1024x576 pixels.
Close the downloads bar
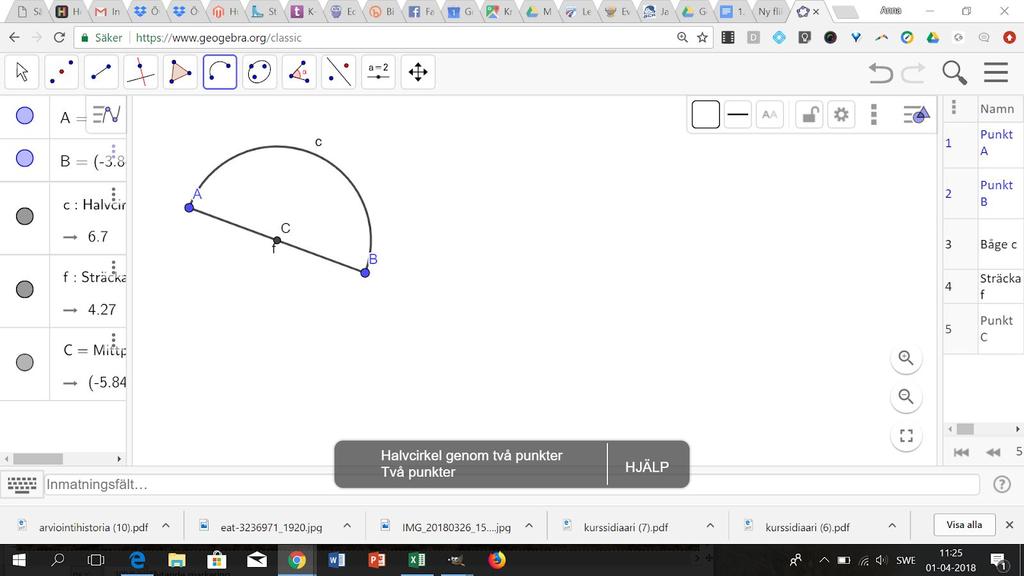(x=1010, y=525)
